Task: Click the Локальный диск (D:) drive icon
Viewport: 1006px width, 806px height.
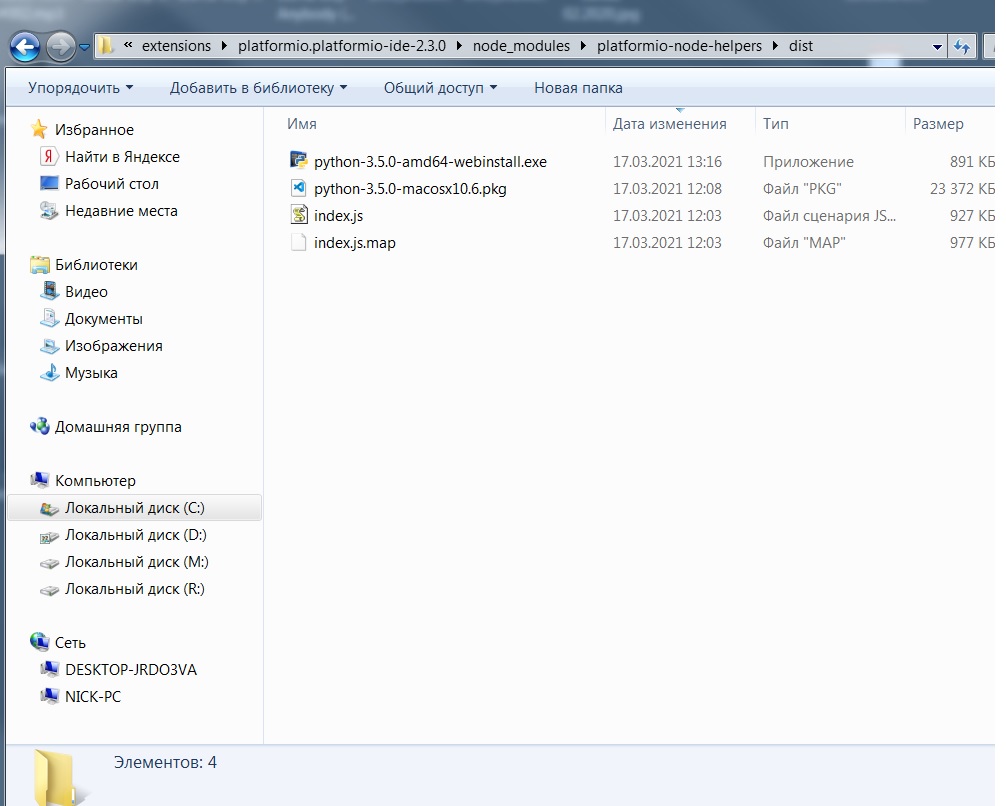Action: coord(49,536)
